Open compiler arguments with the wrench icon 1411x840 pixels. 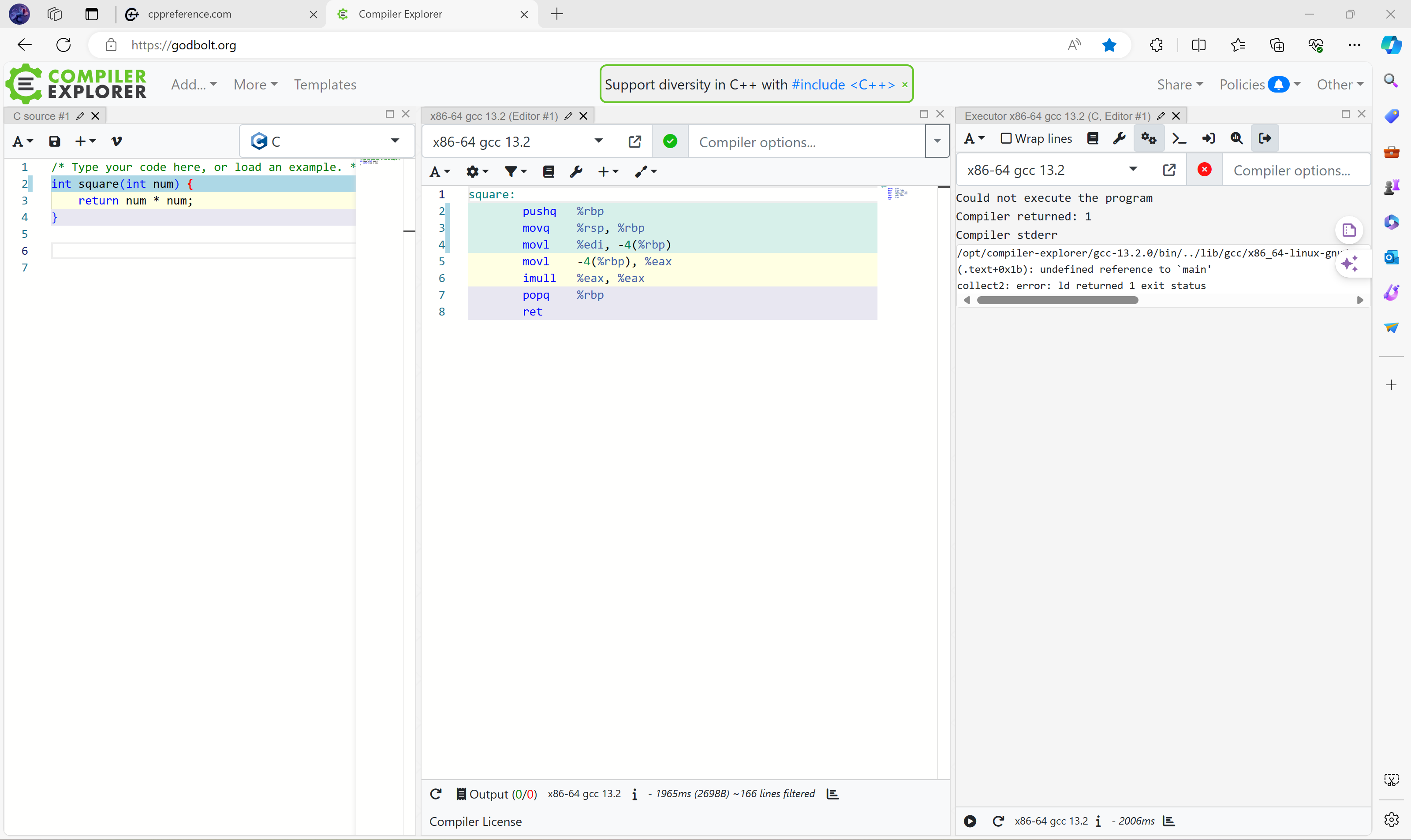(576, 171)
